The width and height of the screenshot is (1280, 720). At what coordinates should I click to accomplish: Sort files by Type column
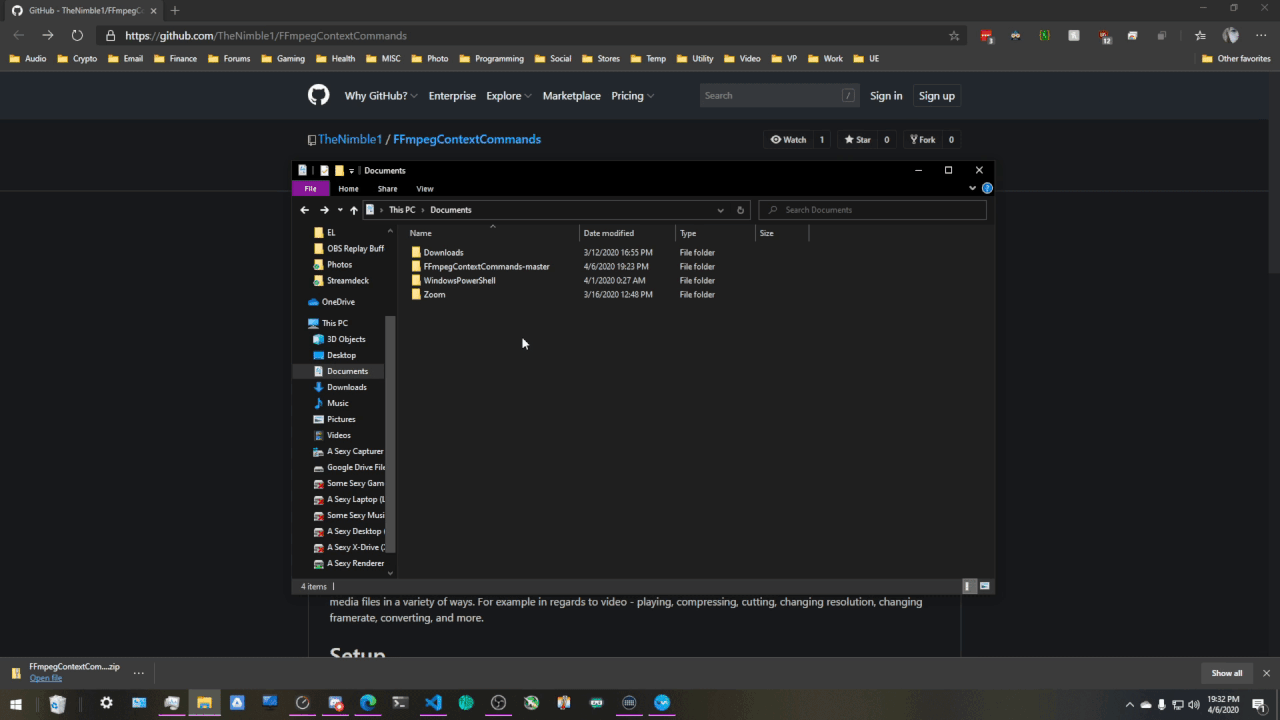(x=715, y=233)
